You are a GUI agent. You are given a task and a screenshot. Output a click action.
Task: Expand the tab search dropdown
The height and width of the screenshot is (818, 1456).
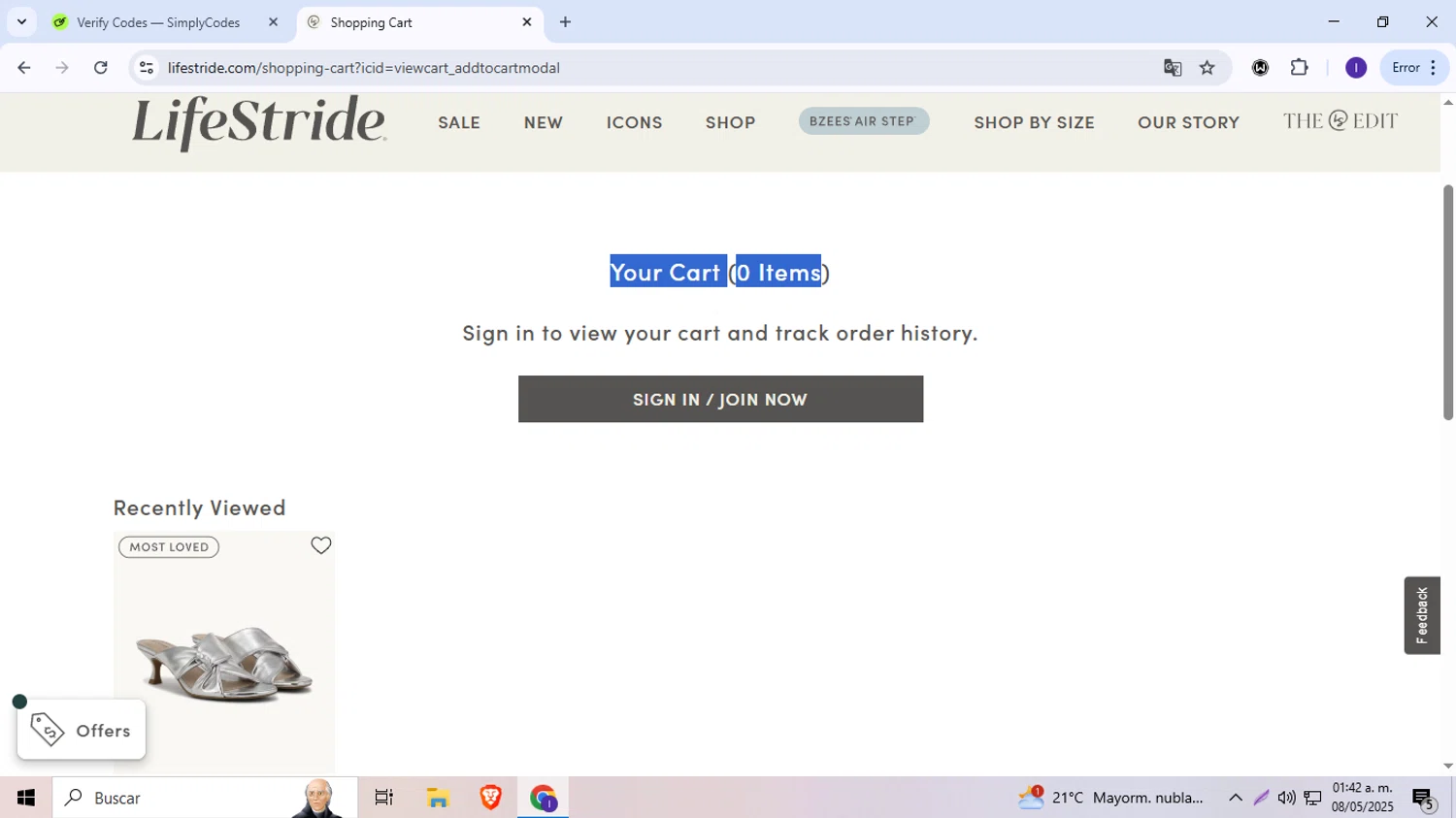click(21, 22)
